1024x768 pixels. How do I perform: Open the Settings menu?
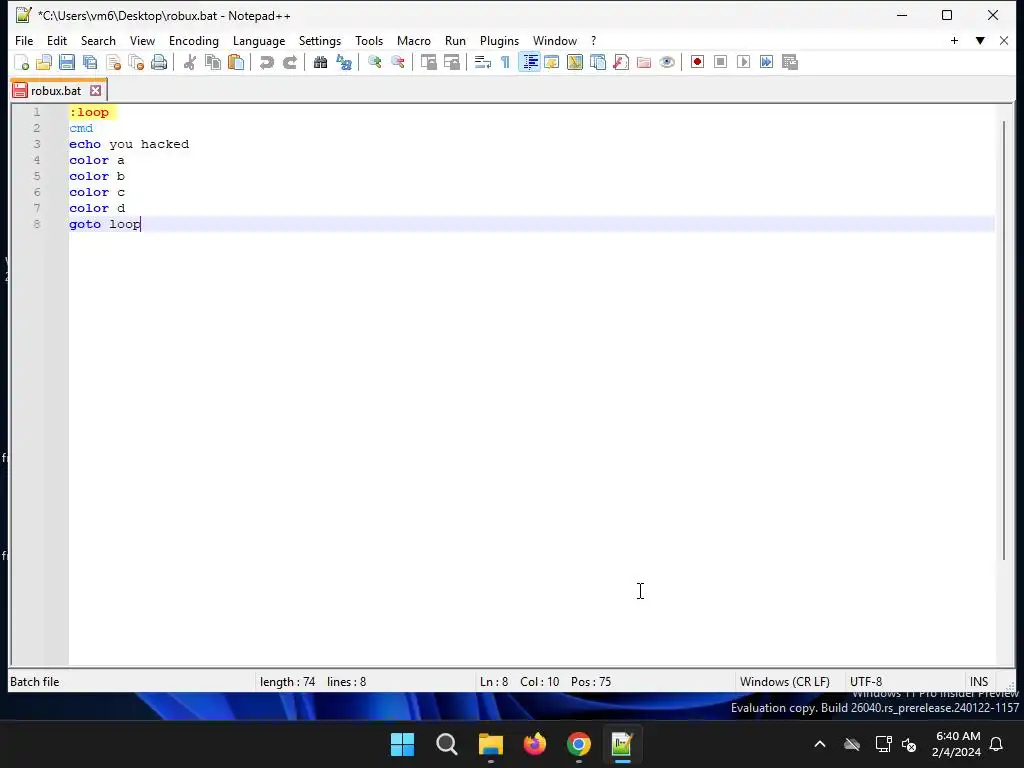[x=320, y=40]
